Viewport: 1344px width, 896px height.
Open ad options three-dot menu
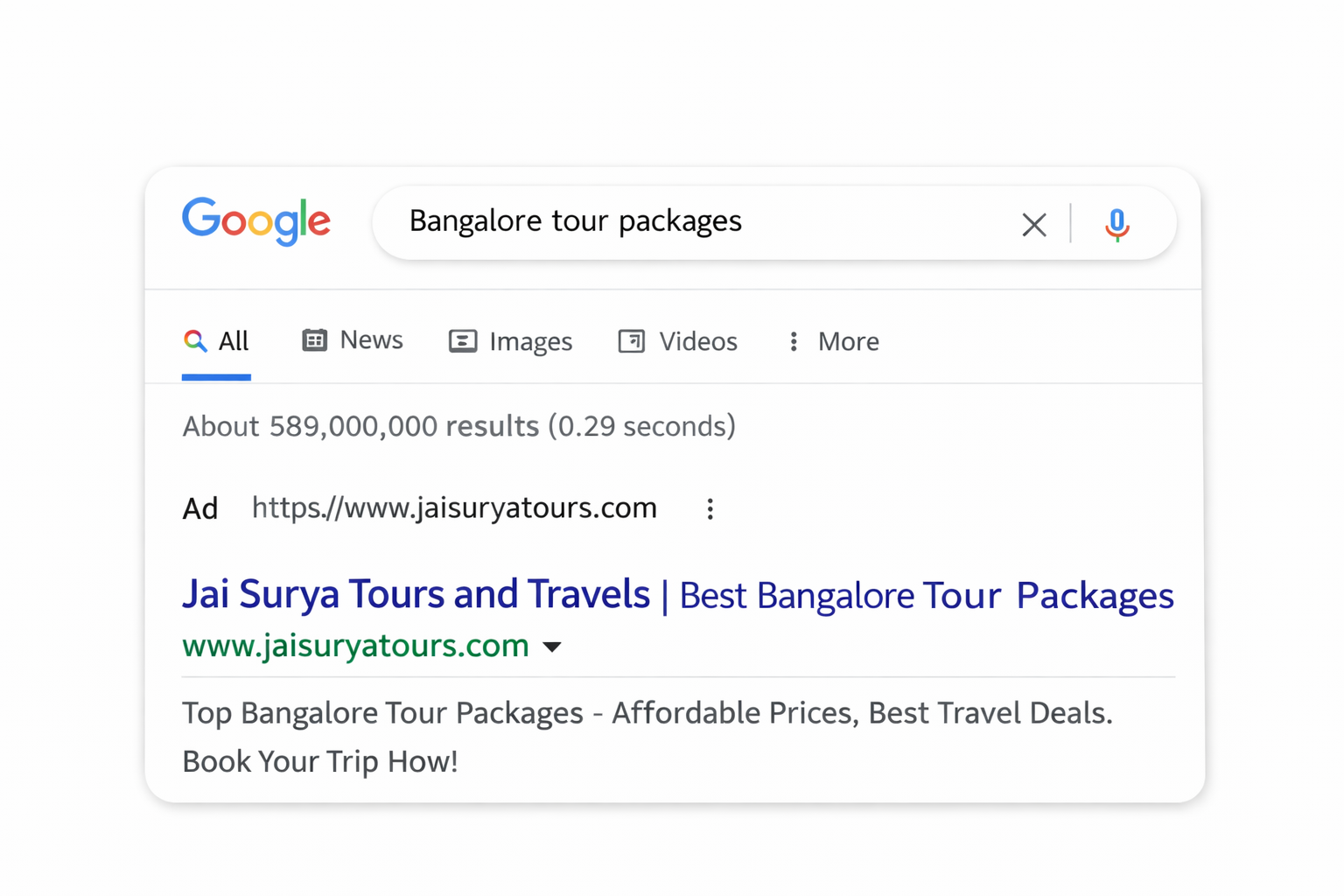pyautogui.click(x=710, y=509)
